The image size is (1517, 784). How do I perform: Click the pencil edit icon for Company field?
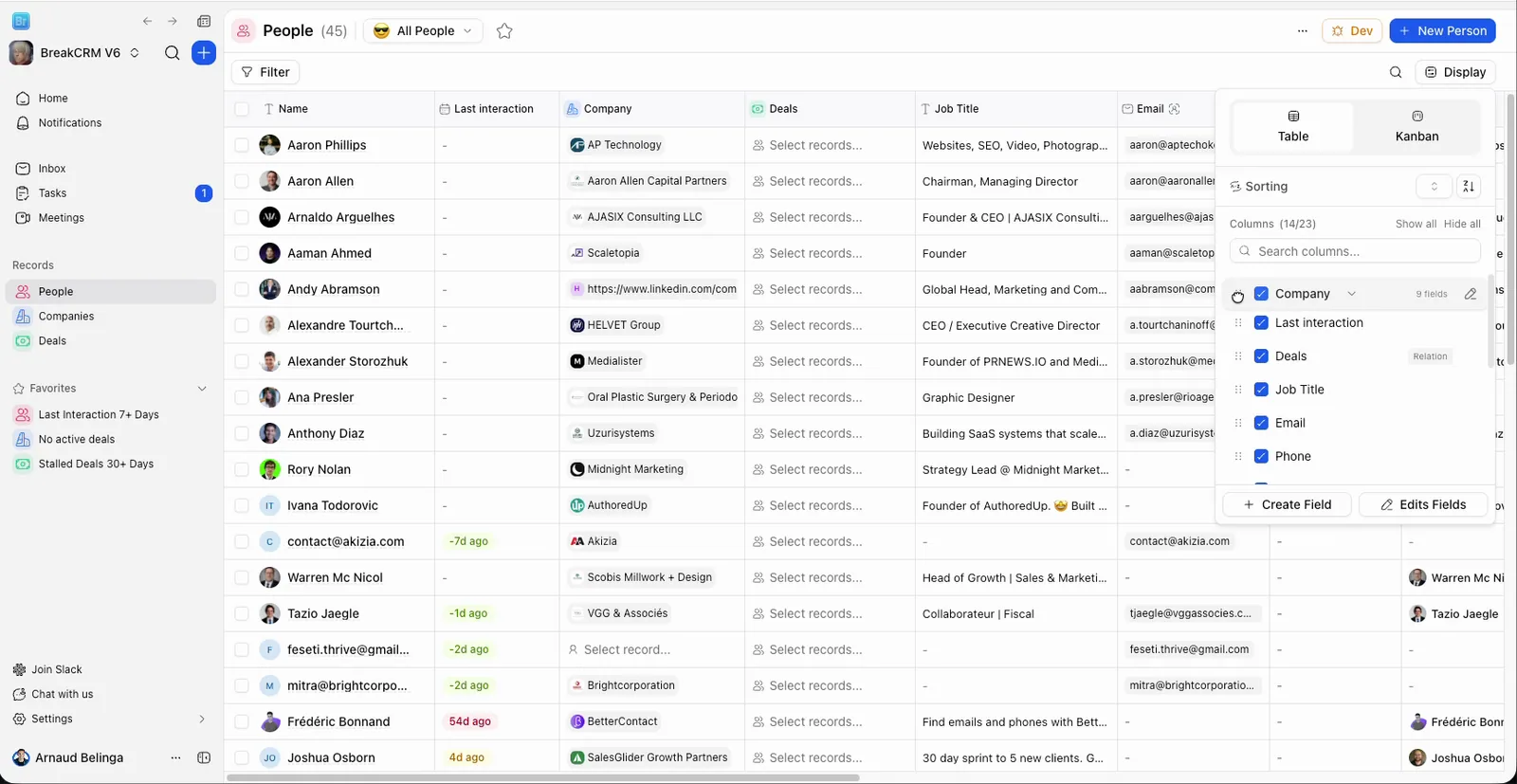click(1471, 294)
